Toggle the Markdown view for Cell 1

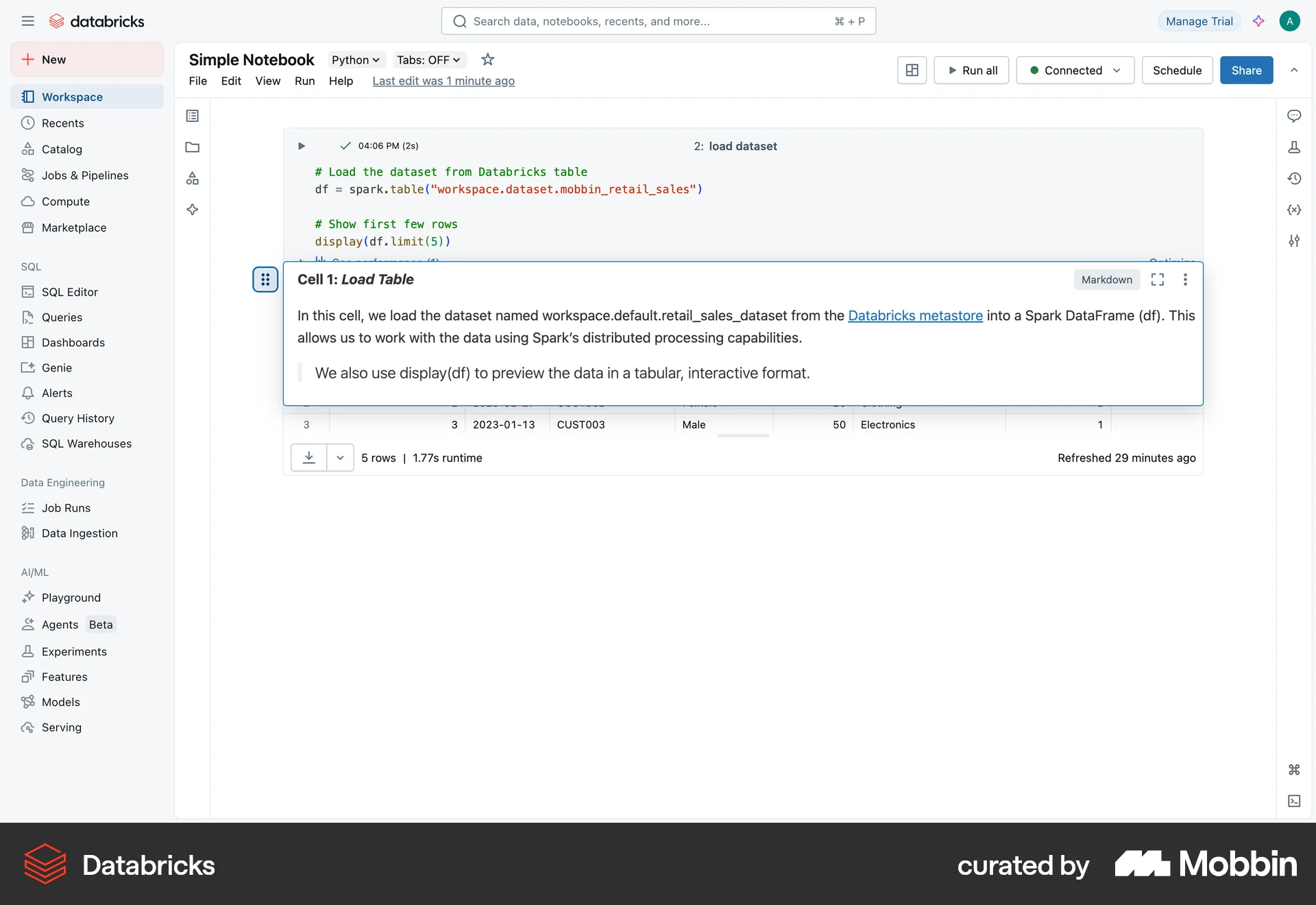pyautogui.click(x=1106, y=279)
